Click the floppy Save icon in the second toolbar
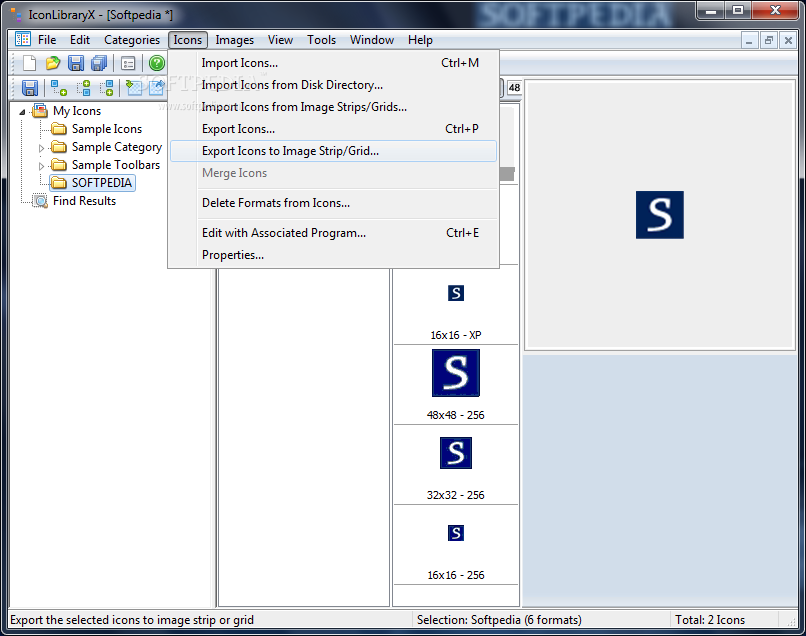 (x=30, y=88)
